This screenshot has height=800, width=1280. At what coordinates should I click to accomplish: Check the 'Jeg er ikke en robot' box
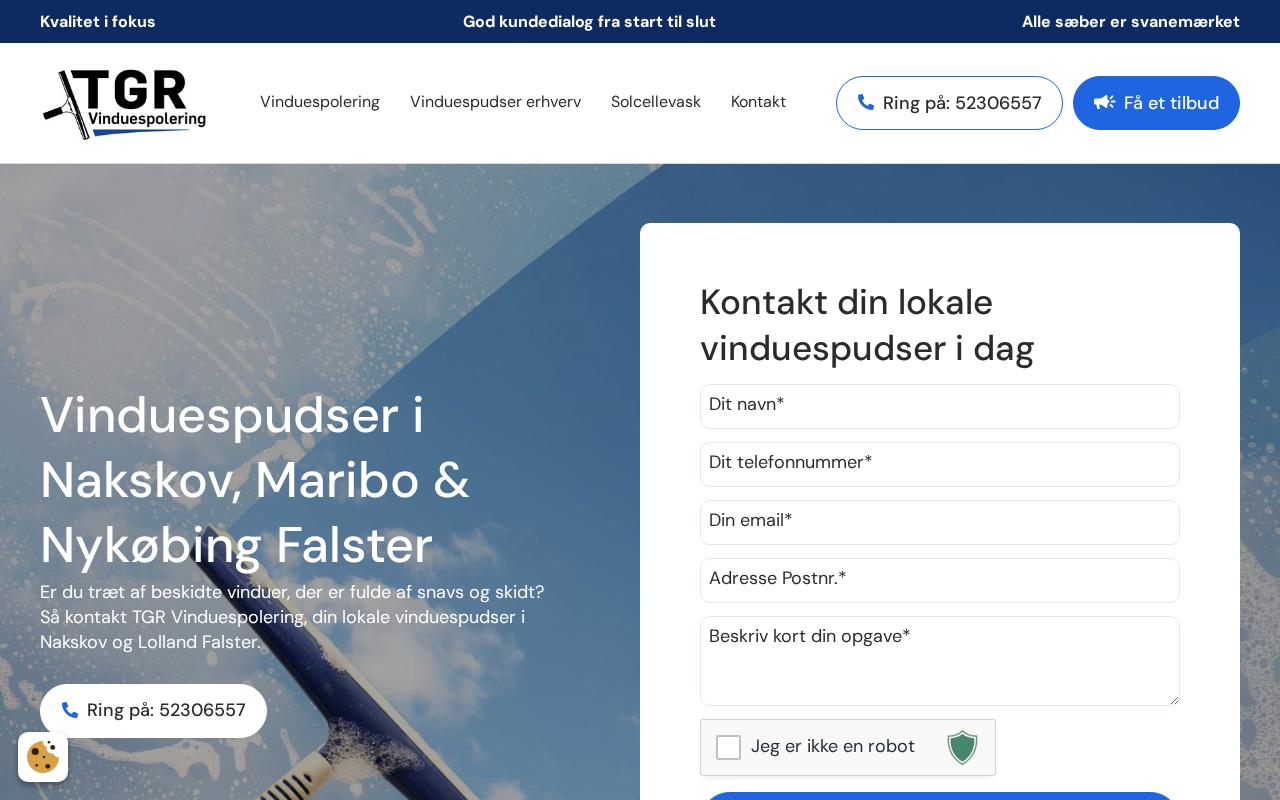(x=728, y=747)
